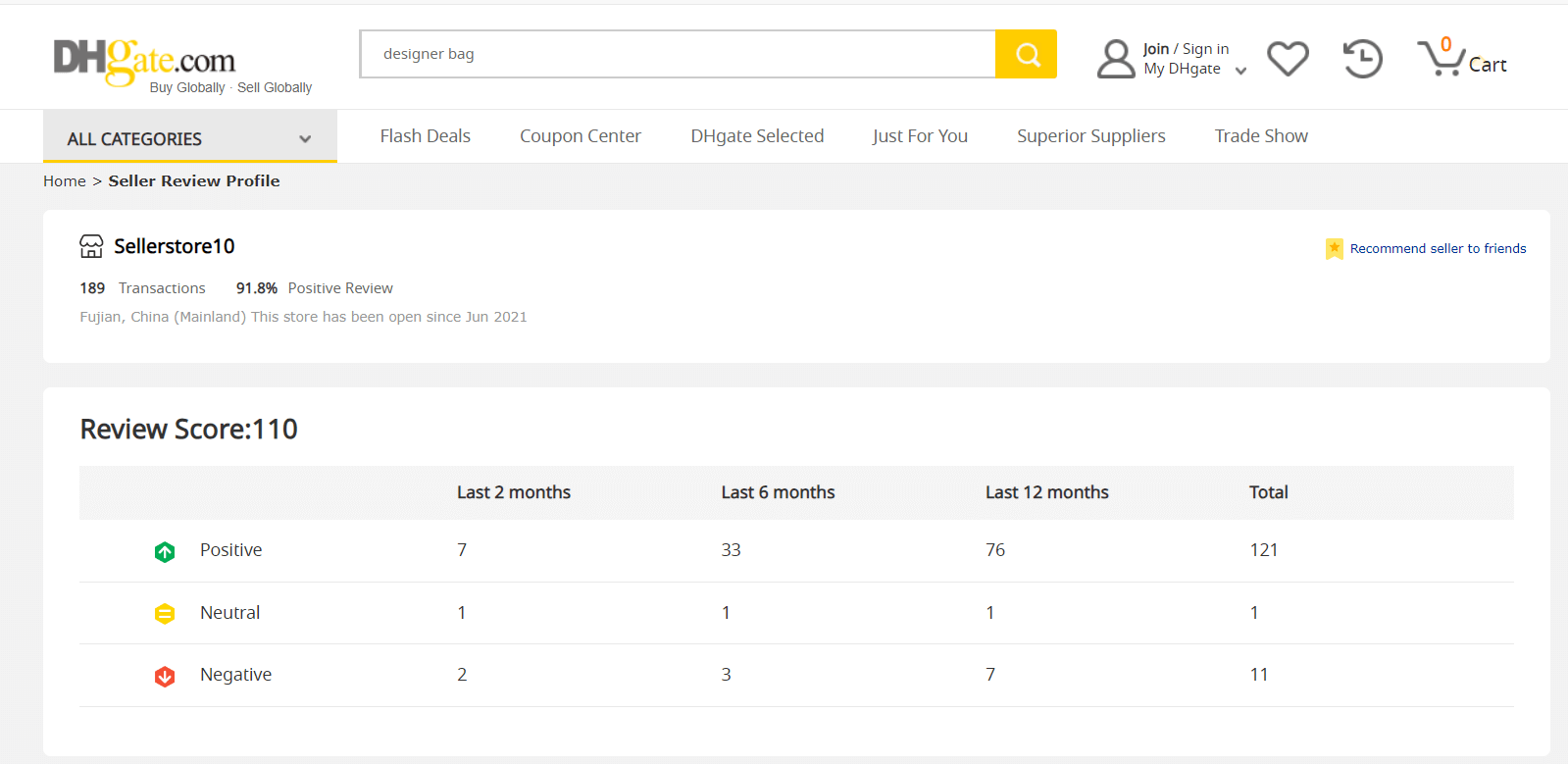Image resolution: width=1568 pixels, height=764 pixels.
Task: Open the shopping cart icon
Action: click(1440, 59)
